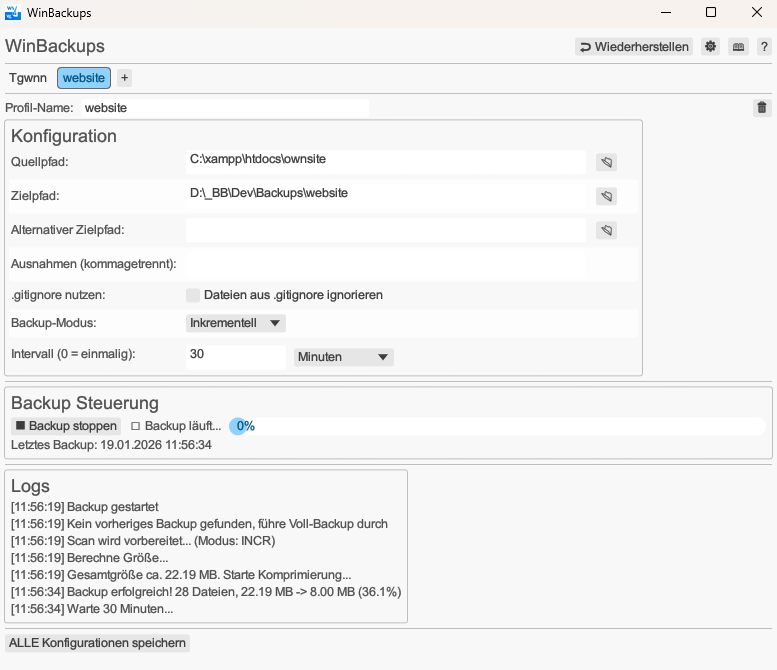Select log line 'Kein vorheriges Backup gefunden'
This screenshot has height=670, width=777.
coord(199,524)
